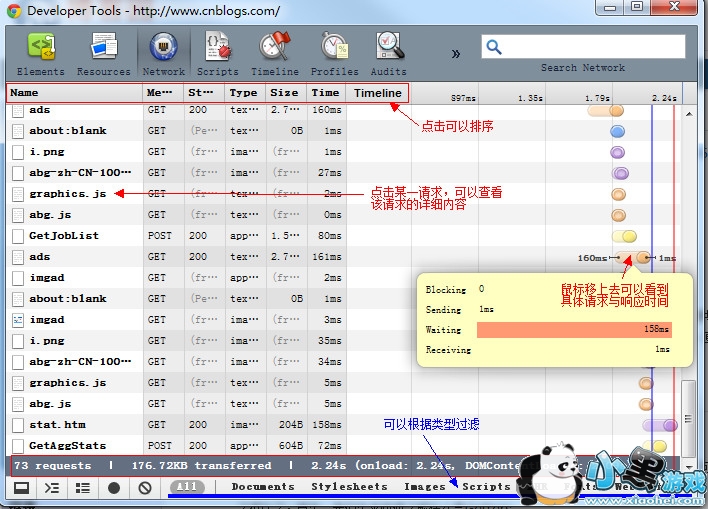Image resolution: width=708 pixels, height=509 pixels.
Task: Click the clear network log icon
Action: 145,488
